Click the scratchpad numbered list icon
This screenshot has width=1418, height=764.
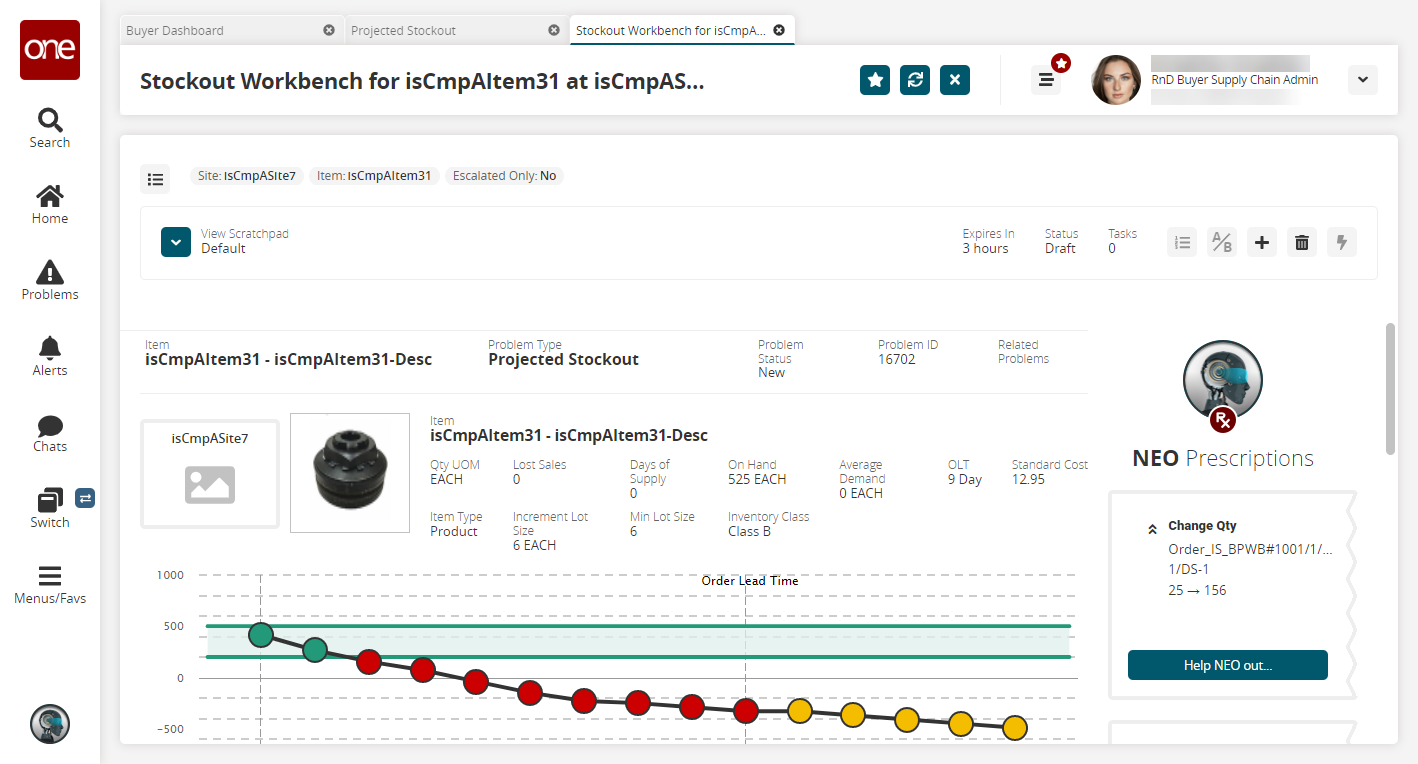click(1182, 242)
